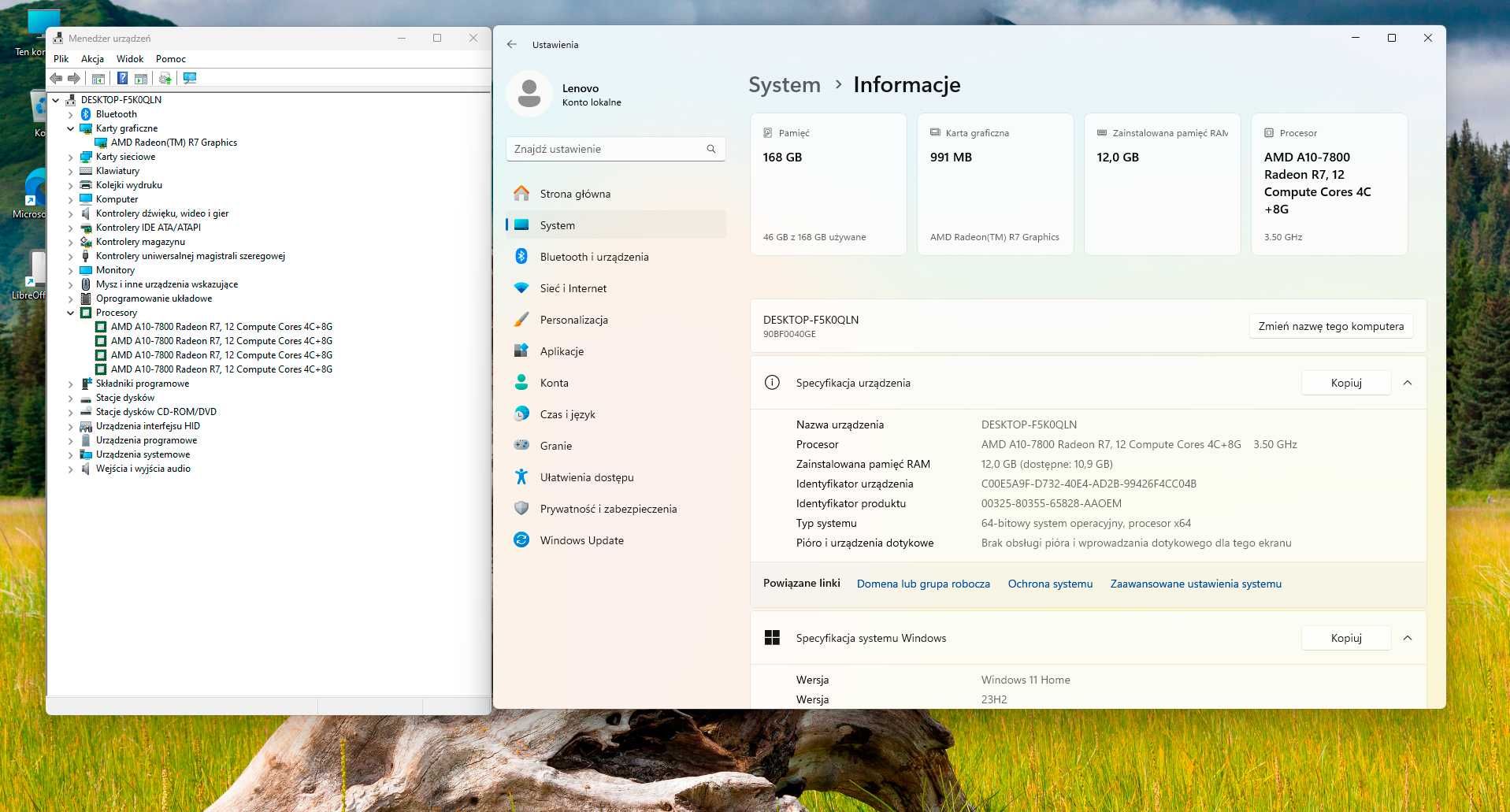Click the update driver toolbar icon
This screenshot has height=812, width=1510.
click(x=165, y=78)
